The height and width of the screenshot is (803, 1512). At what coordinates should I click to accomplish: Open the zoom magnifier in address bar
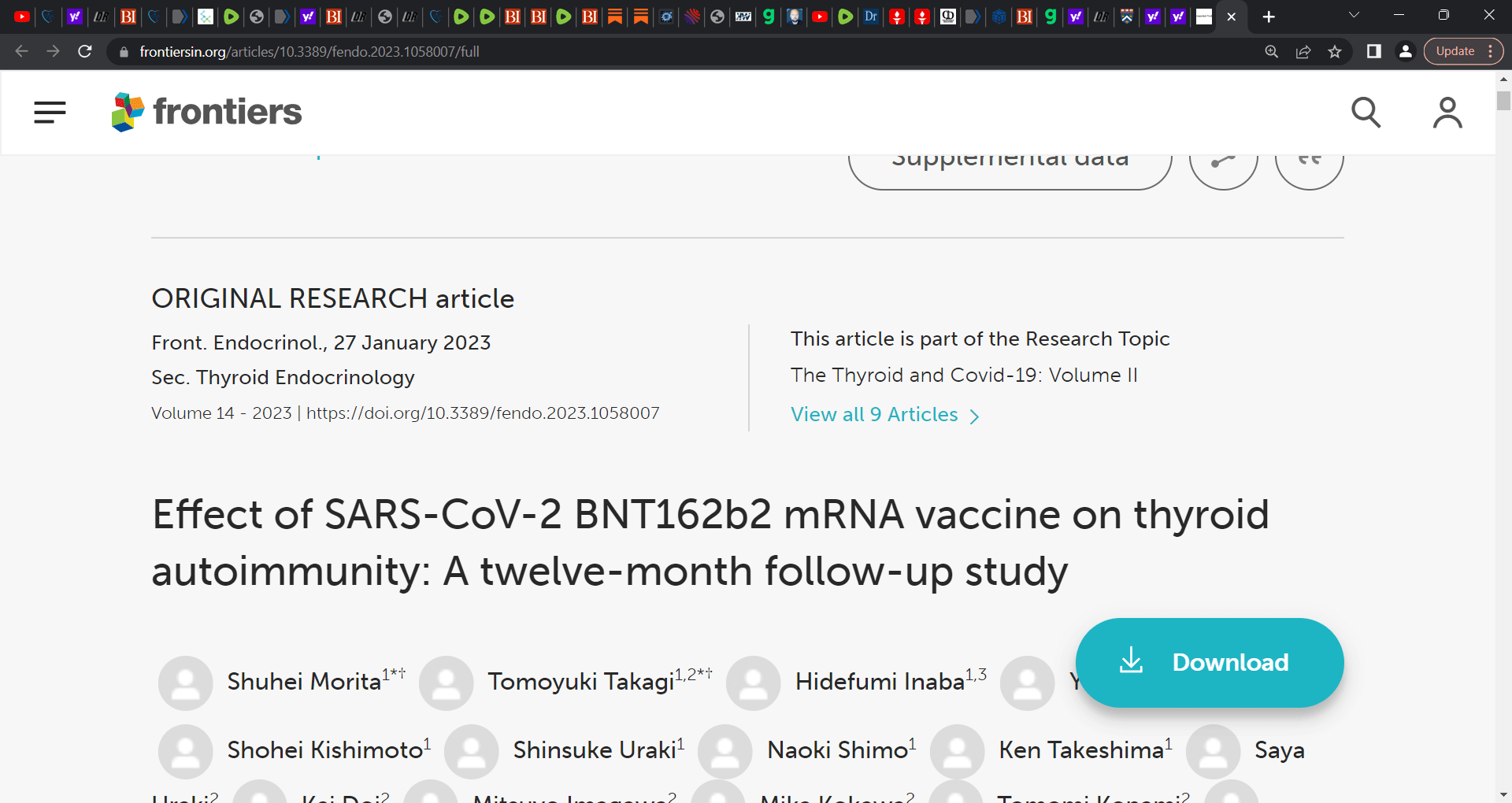(1271, 51)
